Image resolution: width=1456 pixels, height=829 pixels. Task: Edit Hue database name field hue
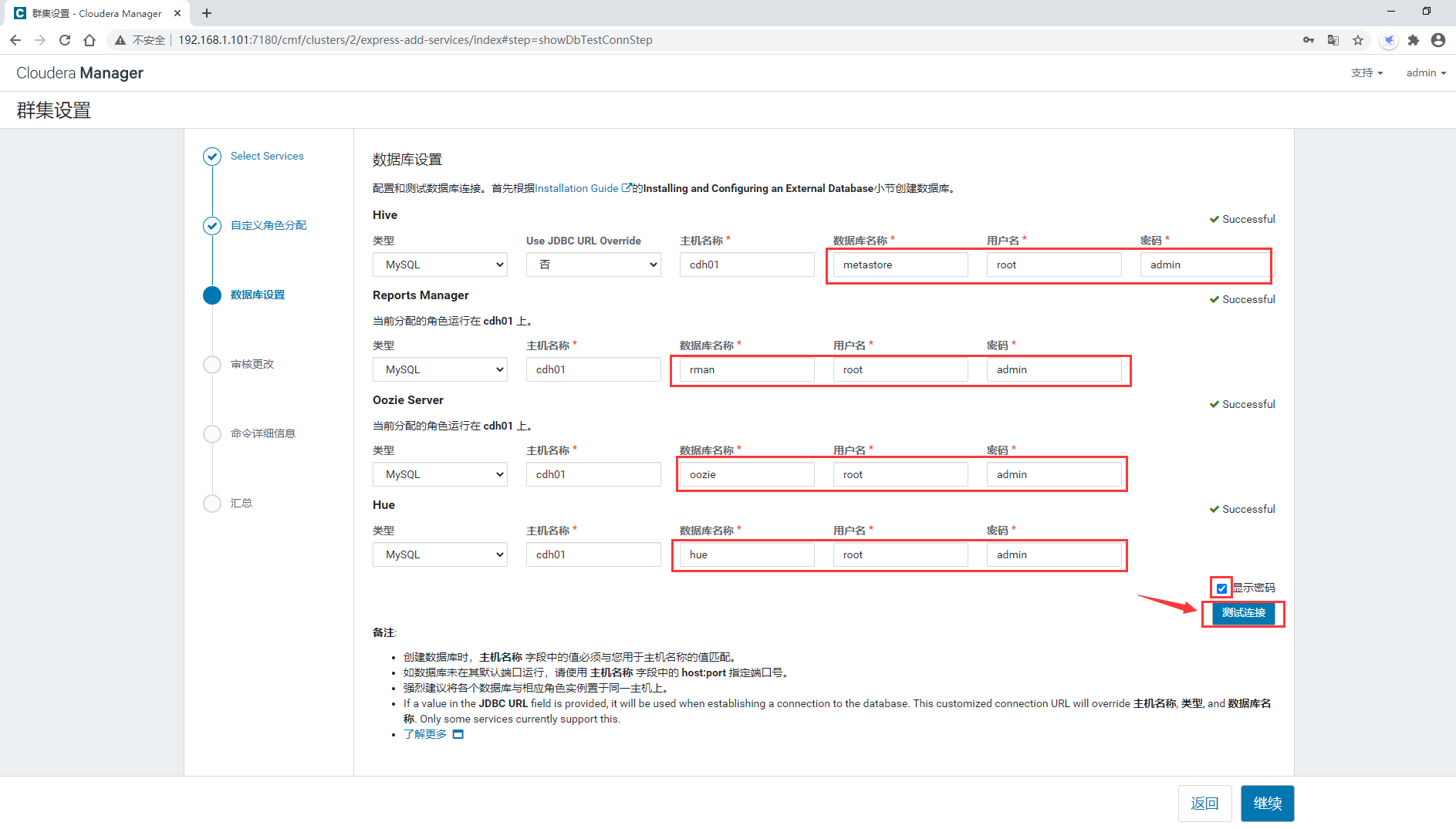(747, 554)
